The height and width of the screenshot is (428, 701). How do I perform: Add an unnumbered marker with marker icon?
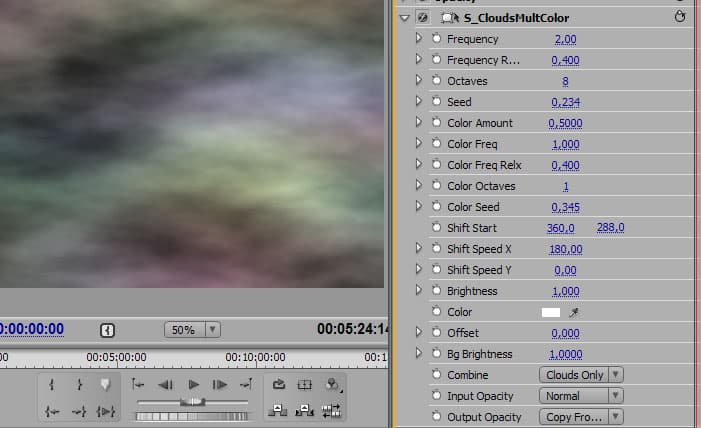tap(105, 385)
